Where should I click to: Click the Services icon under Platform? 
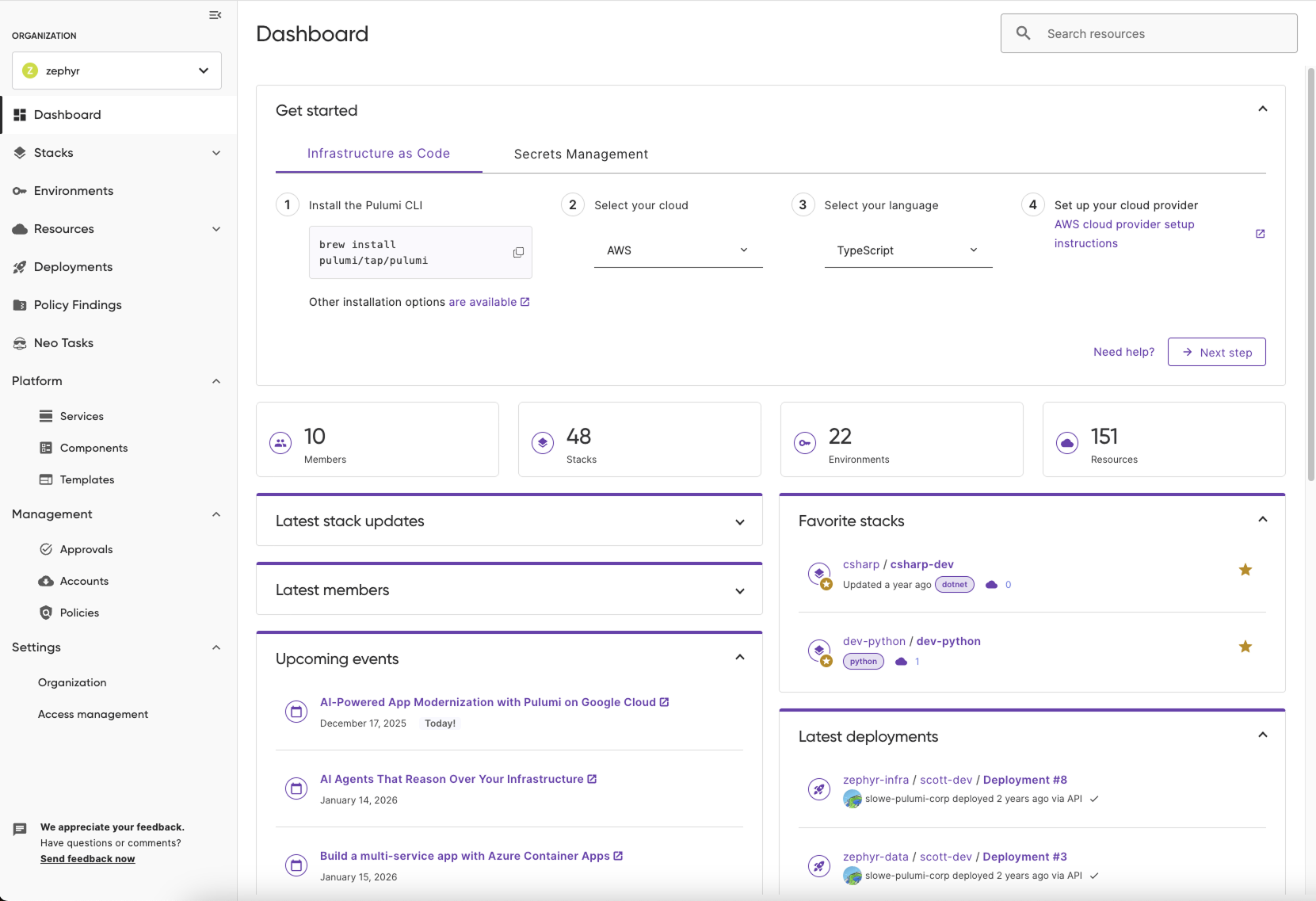click(46, 416)
